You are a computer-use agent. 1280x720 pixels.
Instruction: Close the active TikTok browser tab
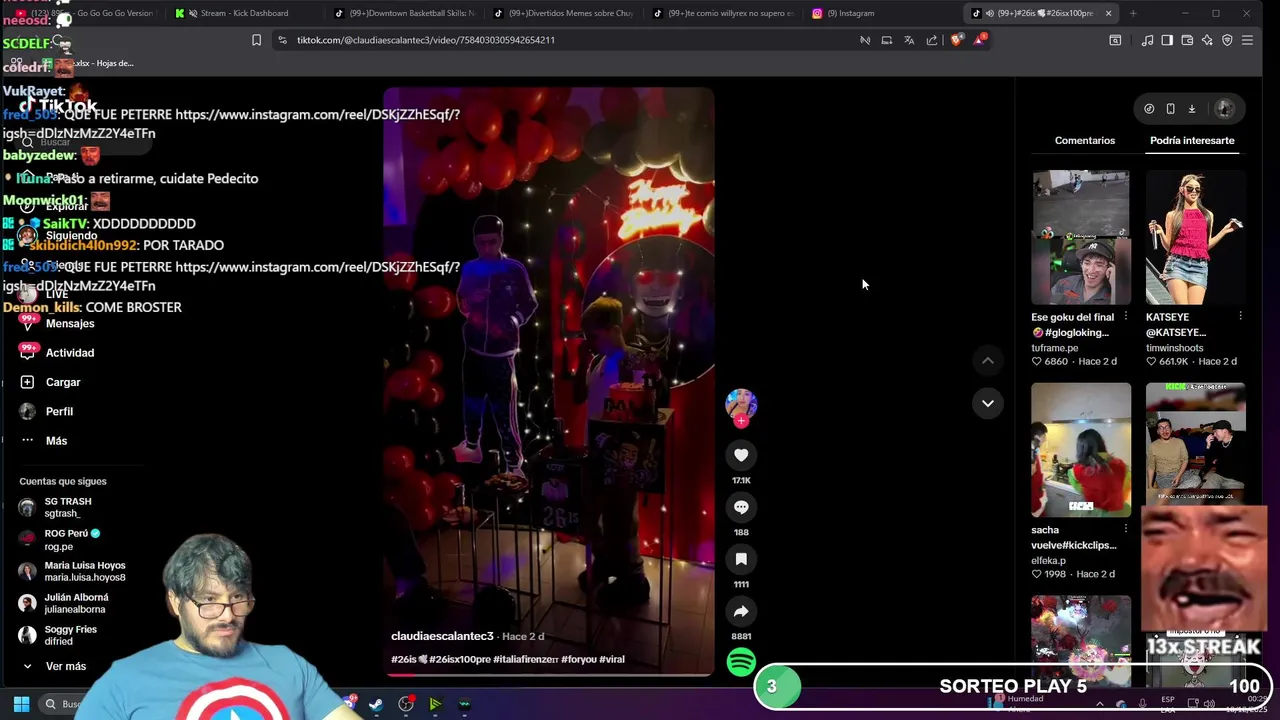pyautogui.click(x=1108, y=13)
